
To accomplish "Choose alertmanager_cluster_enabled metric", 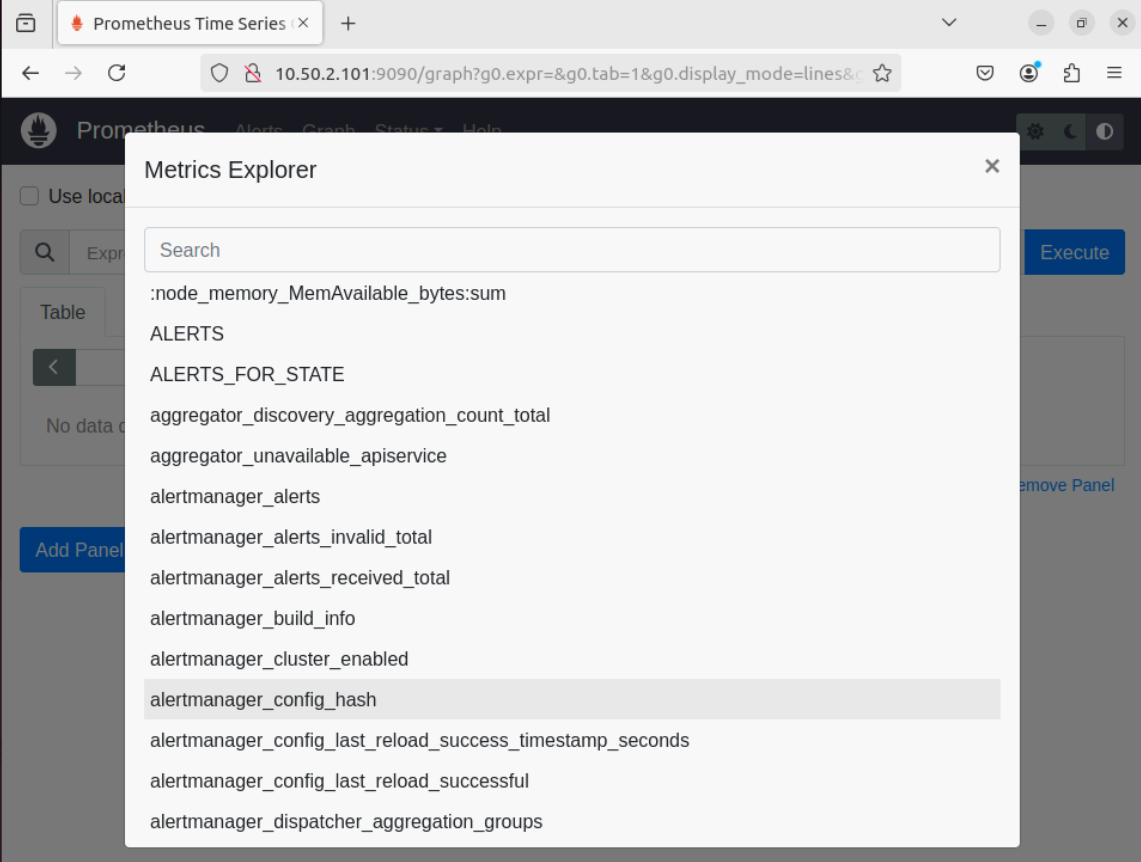I will (572, 659).
